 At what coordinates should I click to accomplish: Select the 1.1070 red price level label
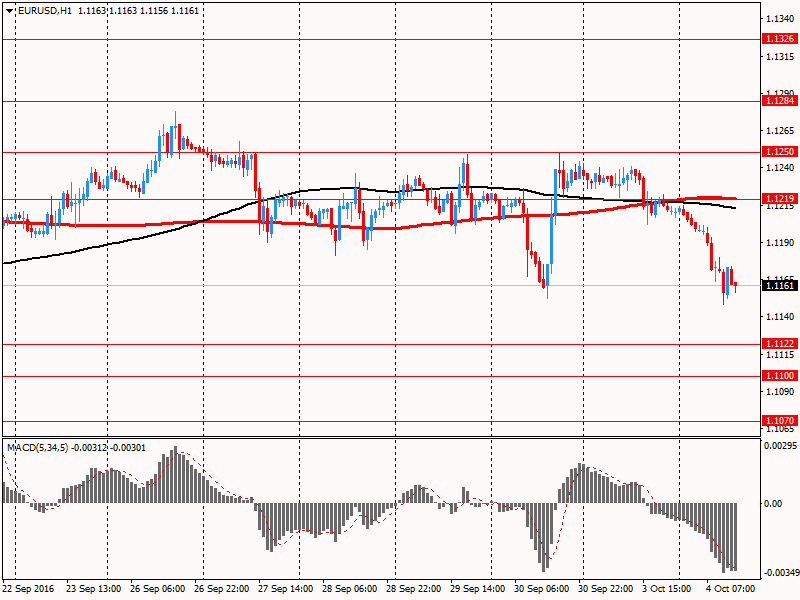[779, 420]
